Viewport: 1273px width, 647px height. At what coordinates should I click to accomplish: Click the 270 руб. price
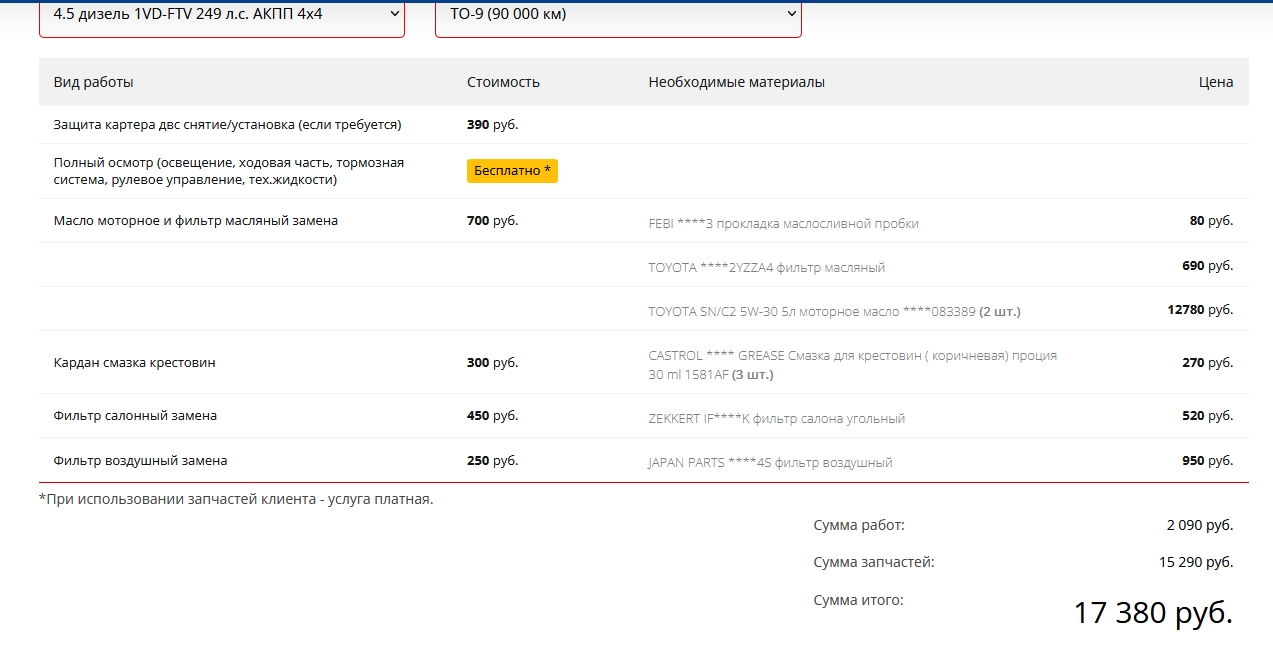pyautogui.click(x=1208, y=363)
